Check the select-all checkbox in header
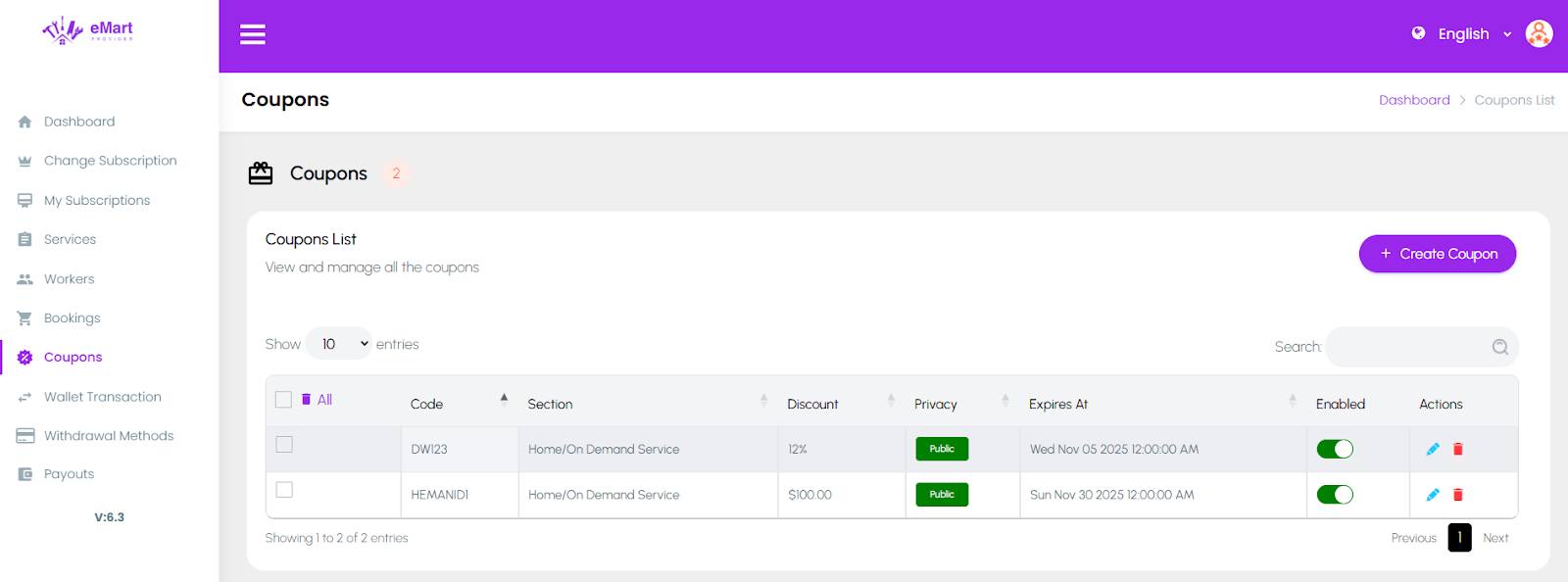The image size is (1568, 582). (x=283, y=400)
